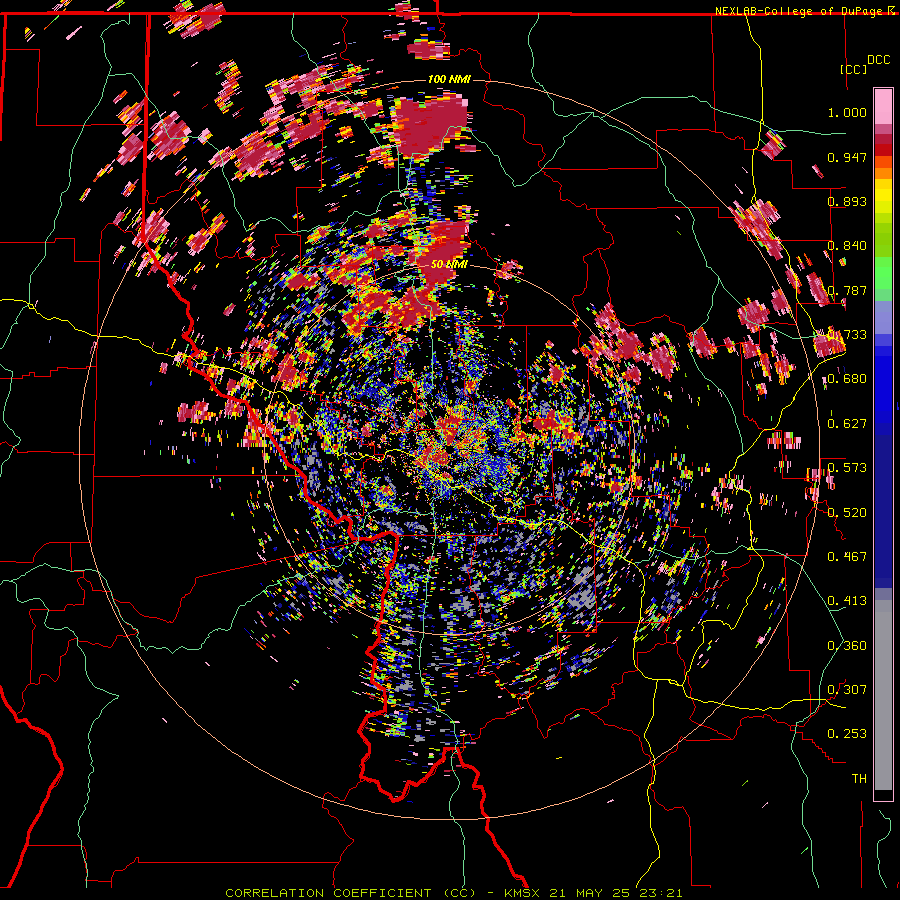Click the 100 NMI range ring label

coord(449,79)
